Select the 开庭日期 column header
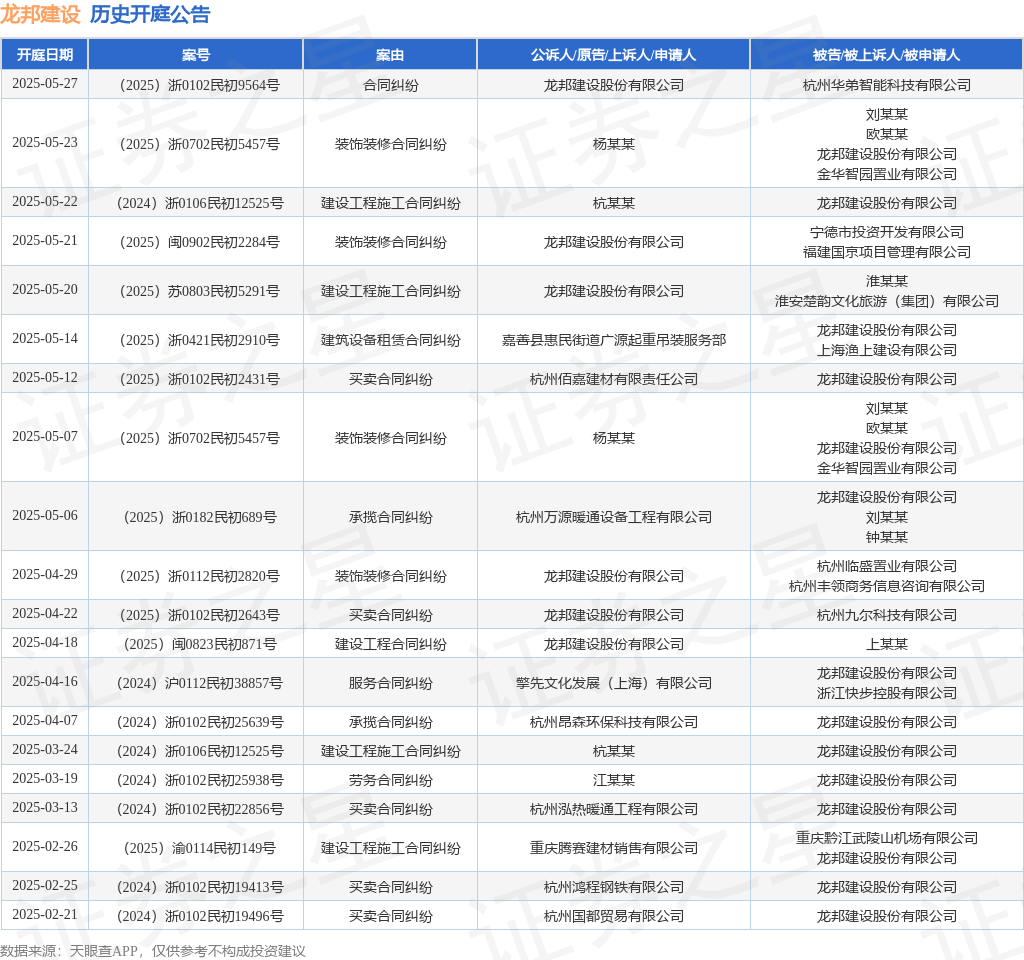The image size is (1024, 960). pos(44,55)
